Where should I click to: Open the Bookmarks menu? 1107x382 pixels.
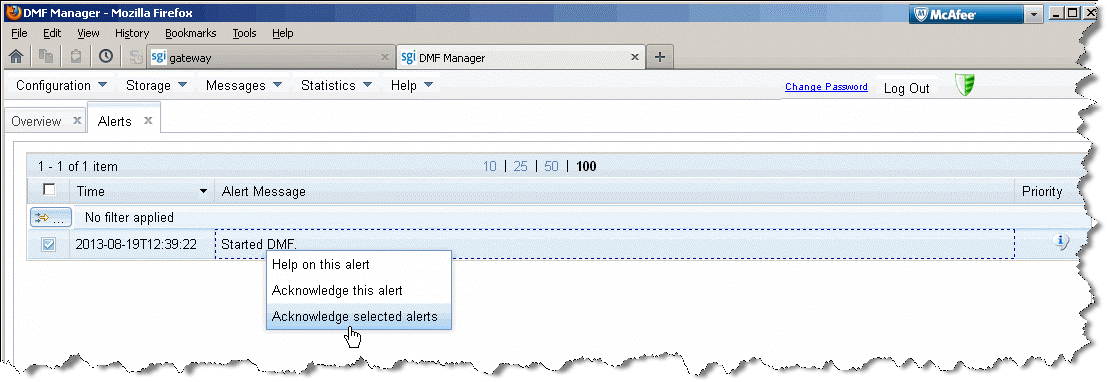(191, 33)
